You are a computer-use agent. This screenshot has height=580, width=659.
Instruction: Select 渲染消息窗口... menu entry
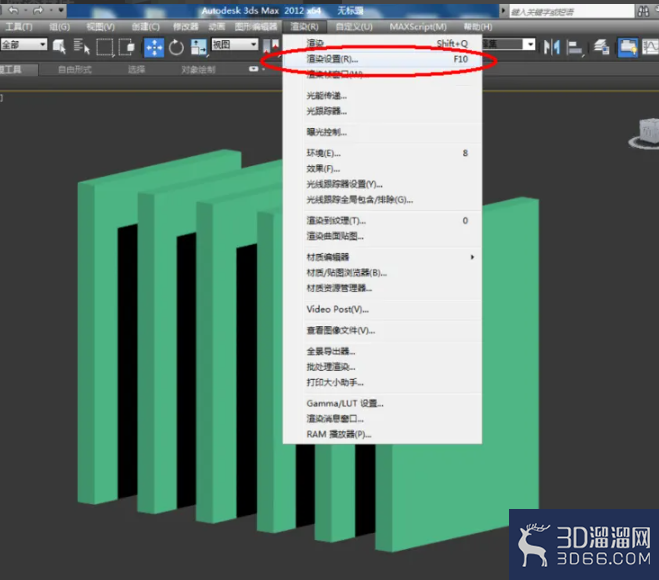click(382, 419)
